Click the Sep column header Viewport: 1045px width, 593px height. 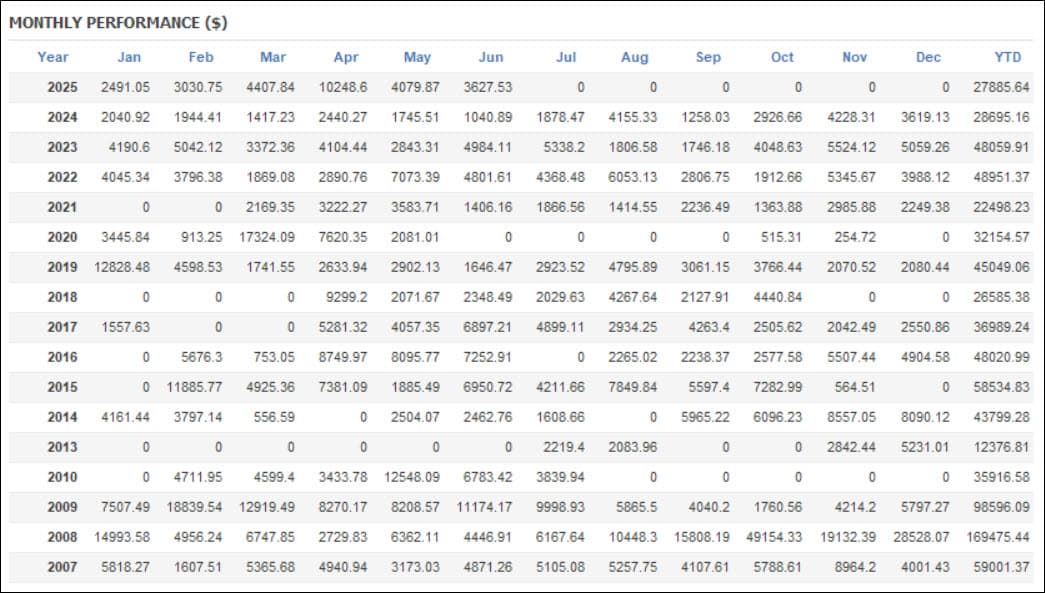[x=708, y=57]
